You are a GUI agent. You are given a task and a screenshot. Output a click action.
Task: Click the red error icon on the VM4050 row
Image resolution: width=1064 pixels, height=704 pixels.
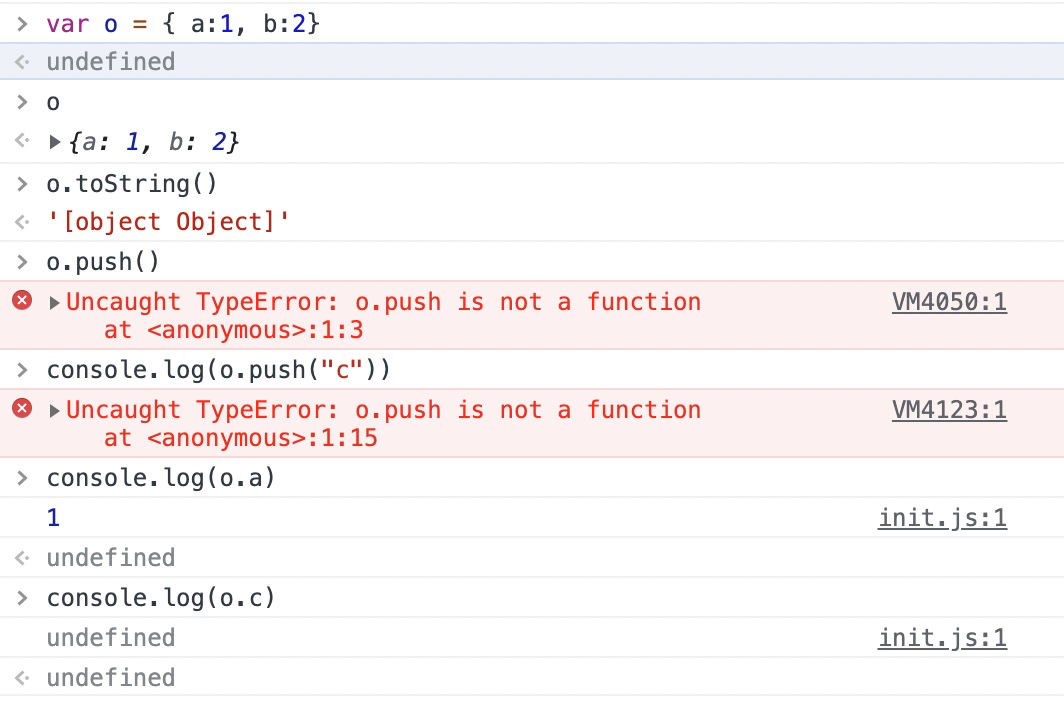pyautogui.click(x=22, y=301)
